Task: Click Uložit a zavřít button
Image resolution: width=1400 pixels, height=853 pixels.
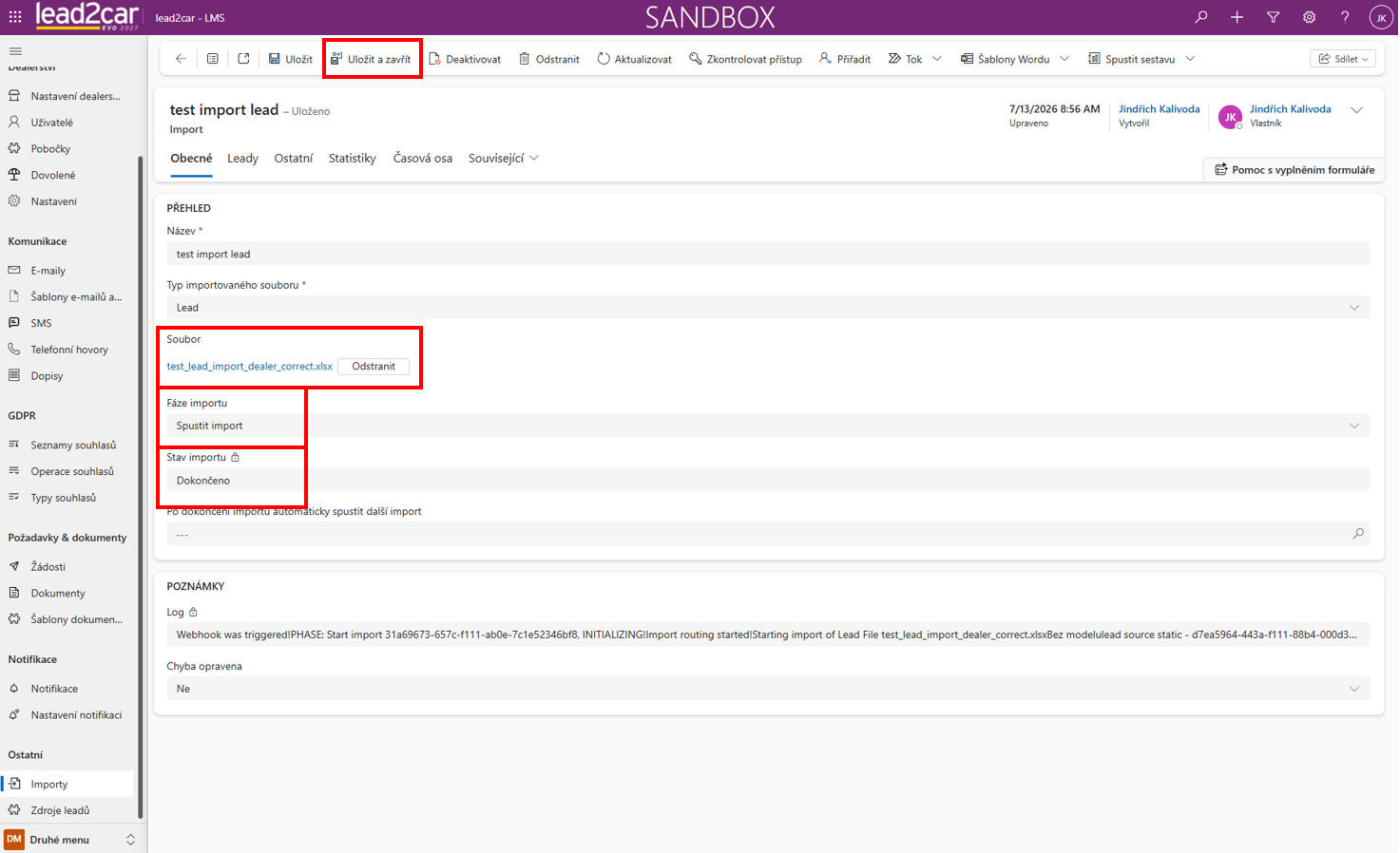Action: [x=371, y=59]
